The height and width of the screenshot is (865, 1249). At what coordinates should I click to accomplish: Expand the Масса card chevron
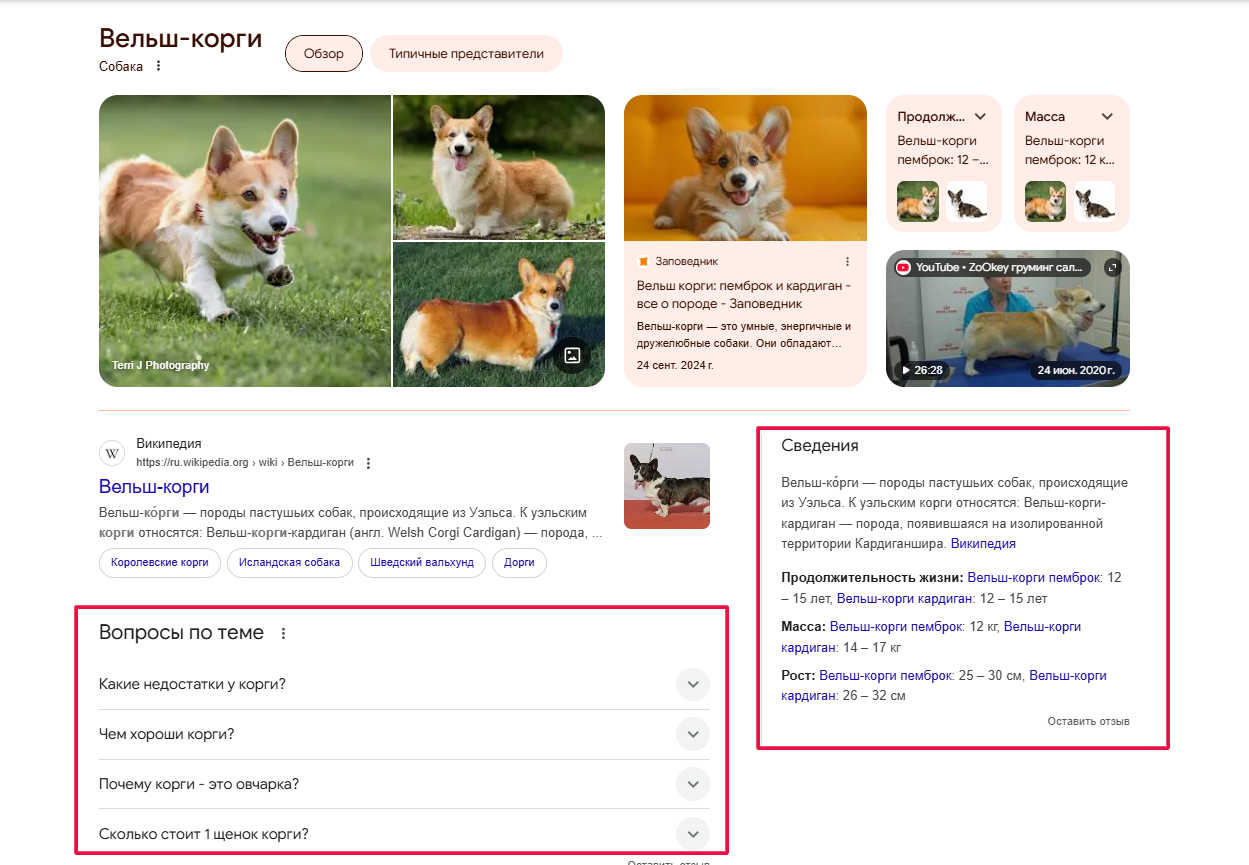(1107, 117)
